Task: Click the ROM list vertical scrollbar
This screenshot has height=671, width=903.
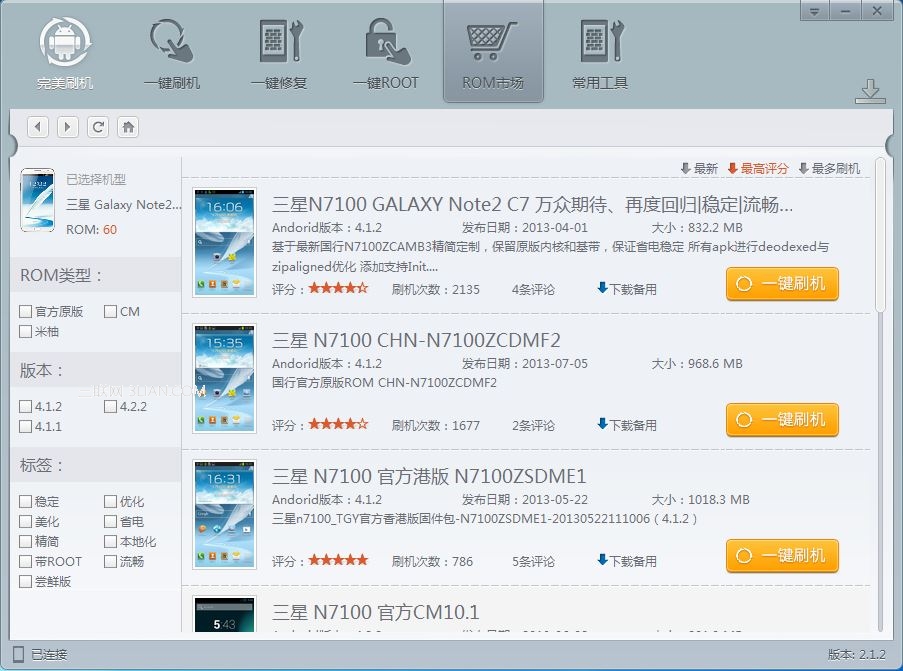Action: pos(879,236)
